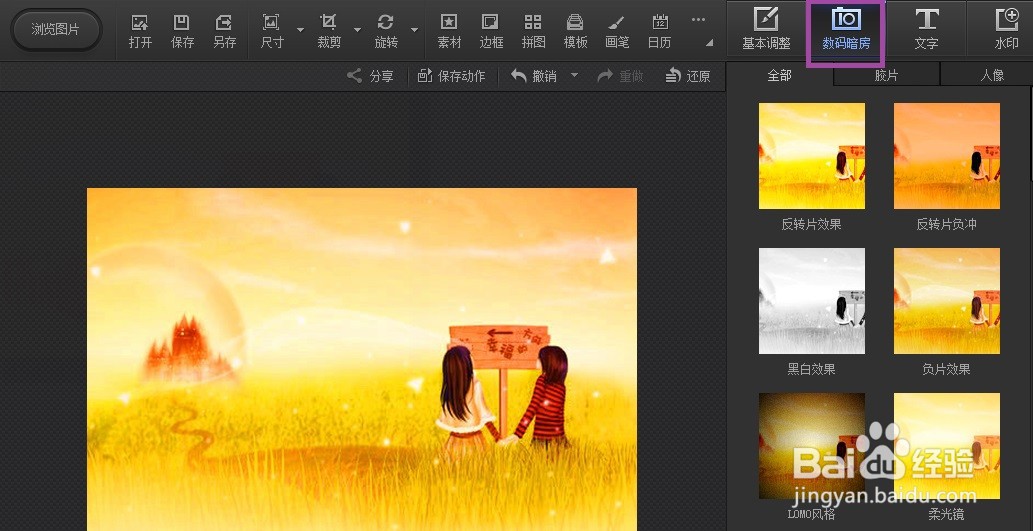Apply the 柔光镜 filter thumbnail
Image resolution: width=1033 pixels, height=531 pixels.
coord(947,446)
